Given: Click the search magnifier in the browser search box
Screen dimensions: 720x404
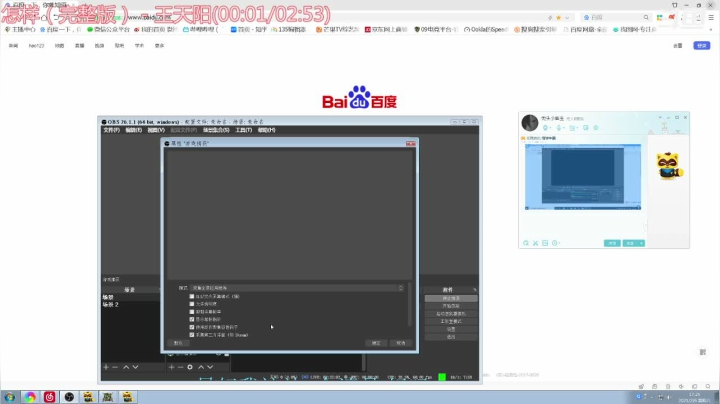Looking at the screenshot, I should 646,17.
